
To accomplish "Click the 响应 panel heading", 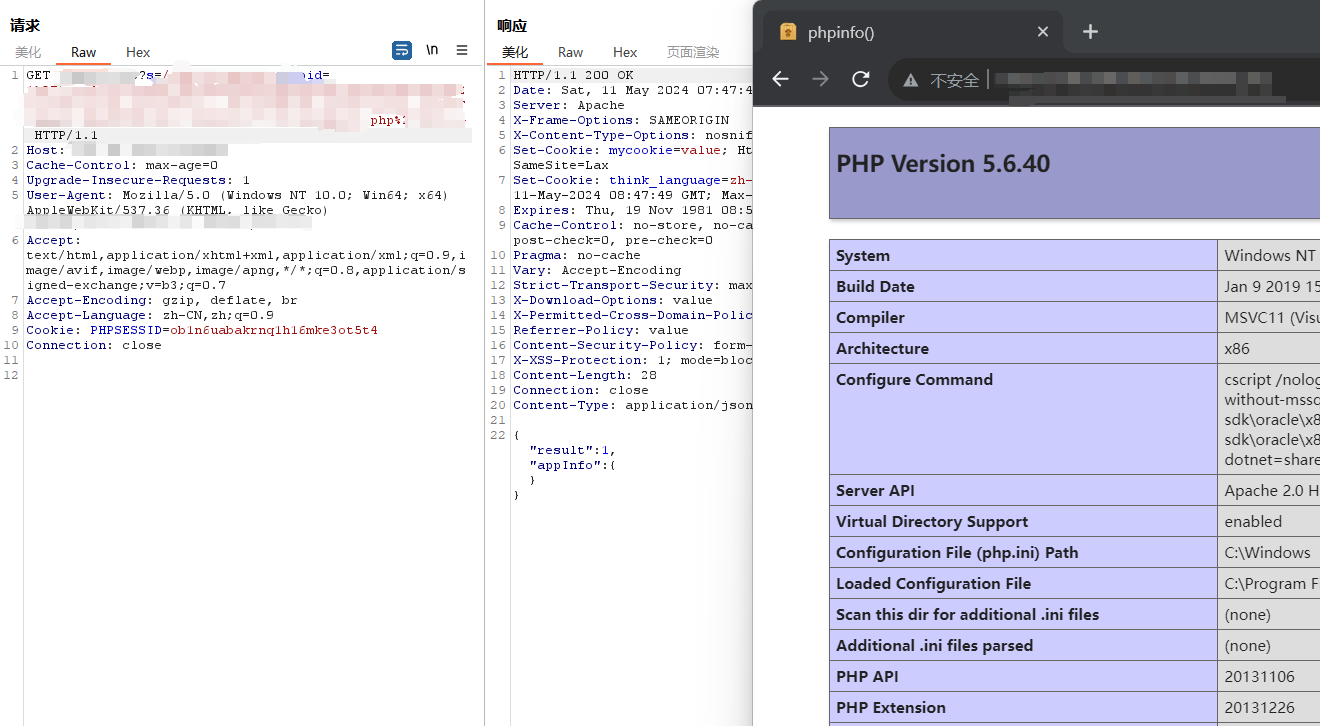I will coord(512,25).
